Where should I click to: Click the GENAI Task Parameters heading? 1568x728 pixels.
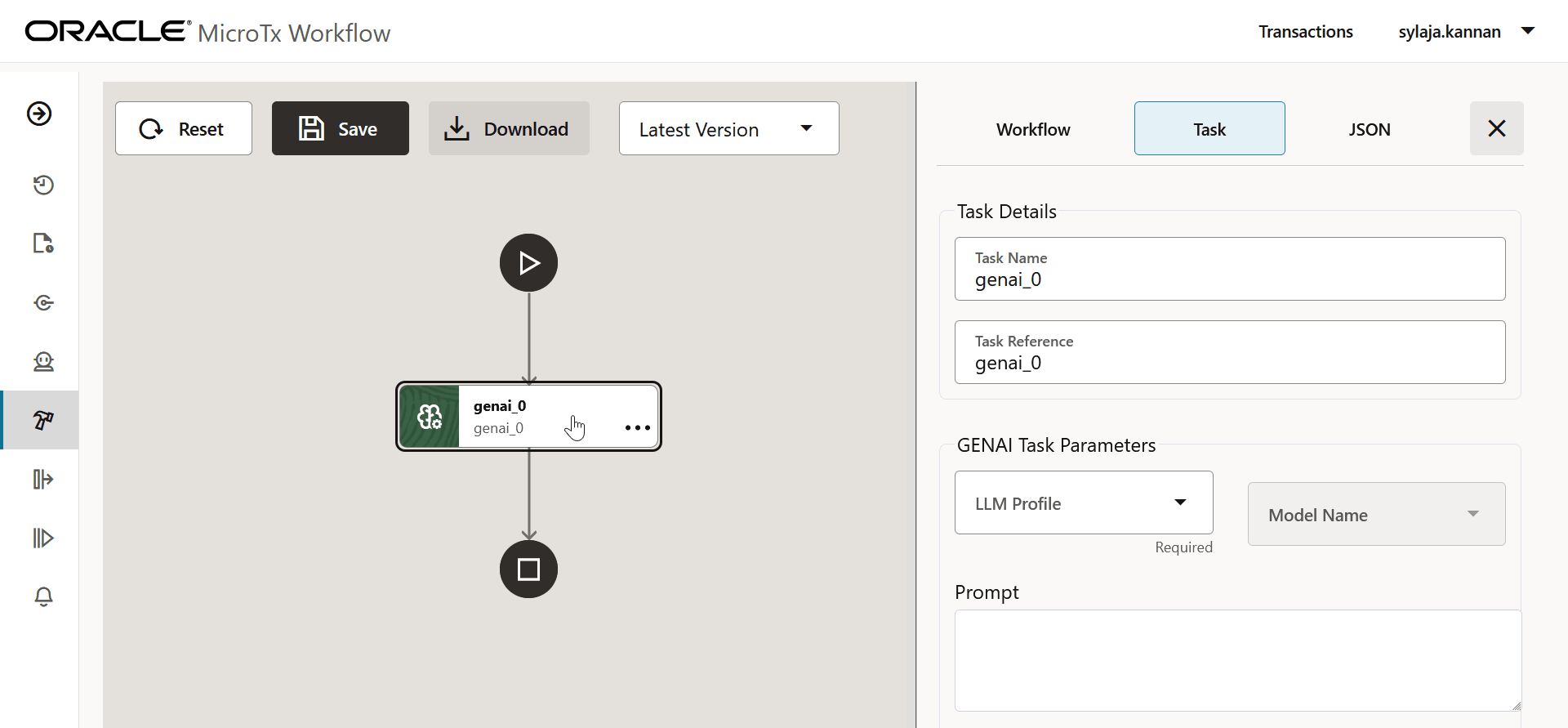1056,445
